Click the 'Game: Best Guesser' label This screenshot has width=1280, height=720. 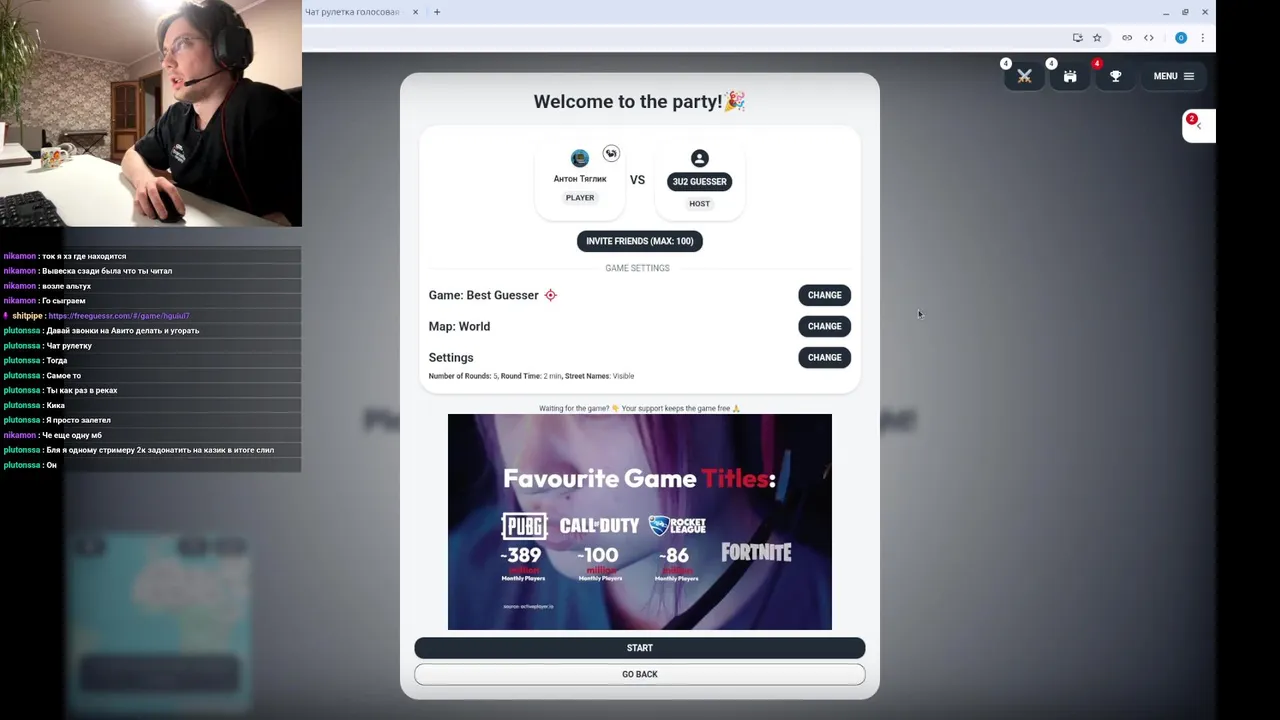(x=483, y=295)
